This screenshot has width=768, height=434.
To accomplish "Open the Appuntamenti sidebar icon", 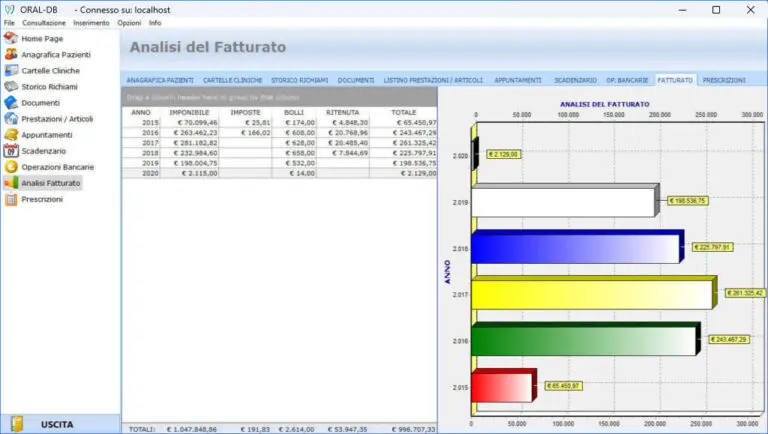I will pos(11,135).
